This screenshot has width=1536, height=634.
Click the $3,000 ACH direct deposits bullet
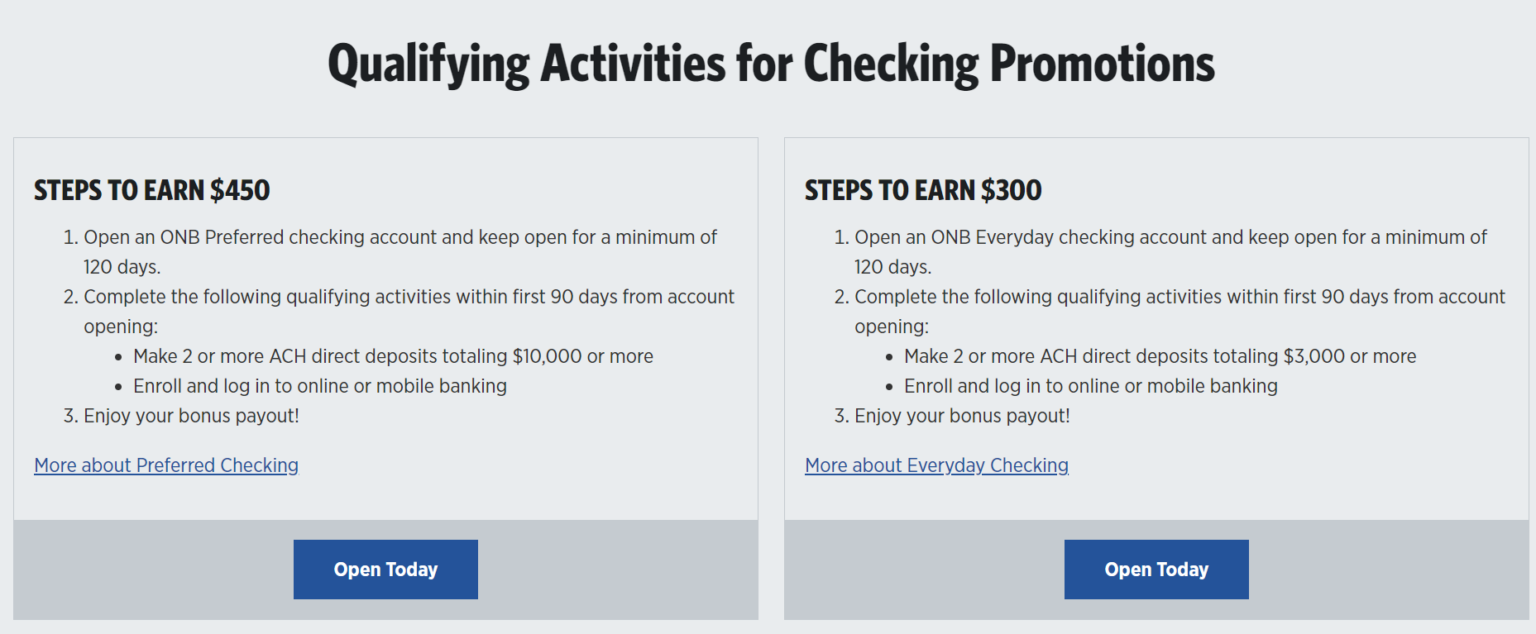pyautogui.click(x=1160, y=356)
